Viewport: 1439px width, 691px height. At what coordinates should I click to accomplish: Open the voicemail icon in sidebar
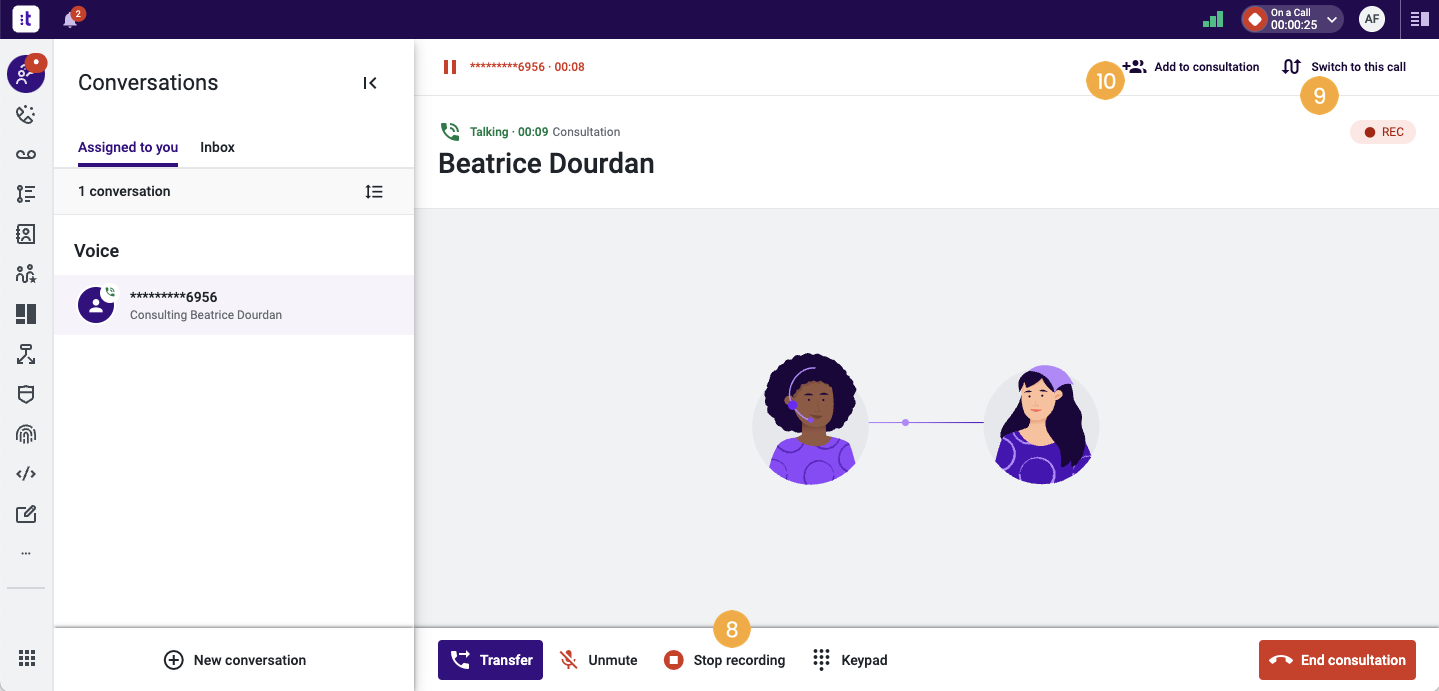coord(26,154)
